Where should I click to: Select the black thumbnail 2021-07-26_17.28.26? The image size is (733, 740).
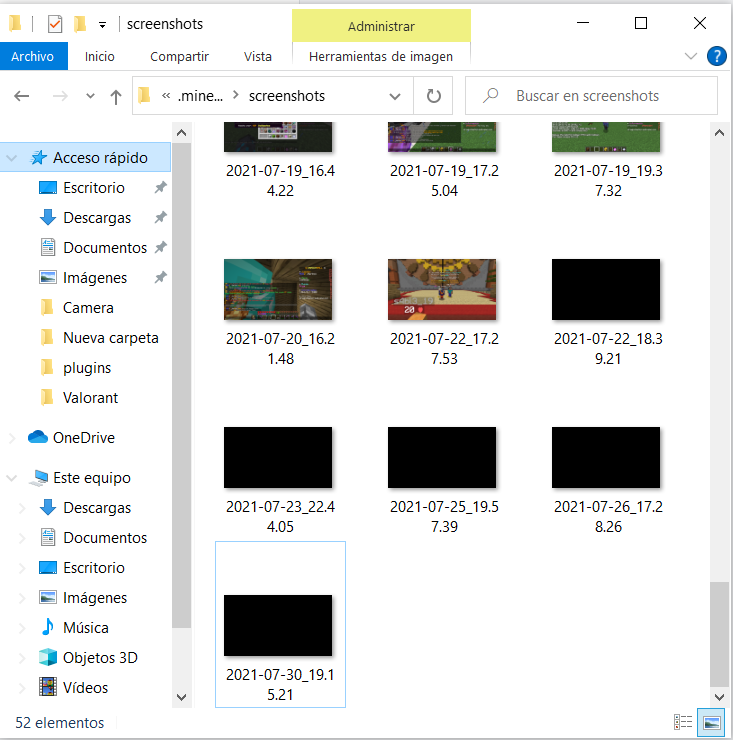coord(606,457)
